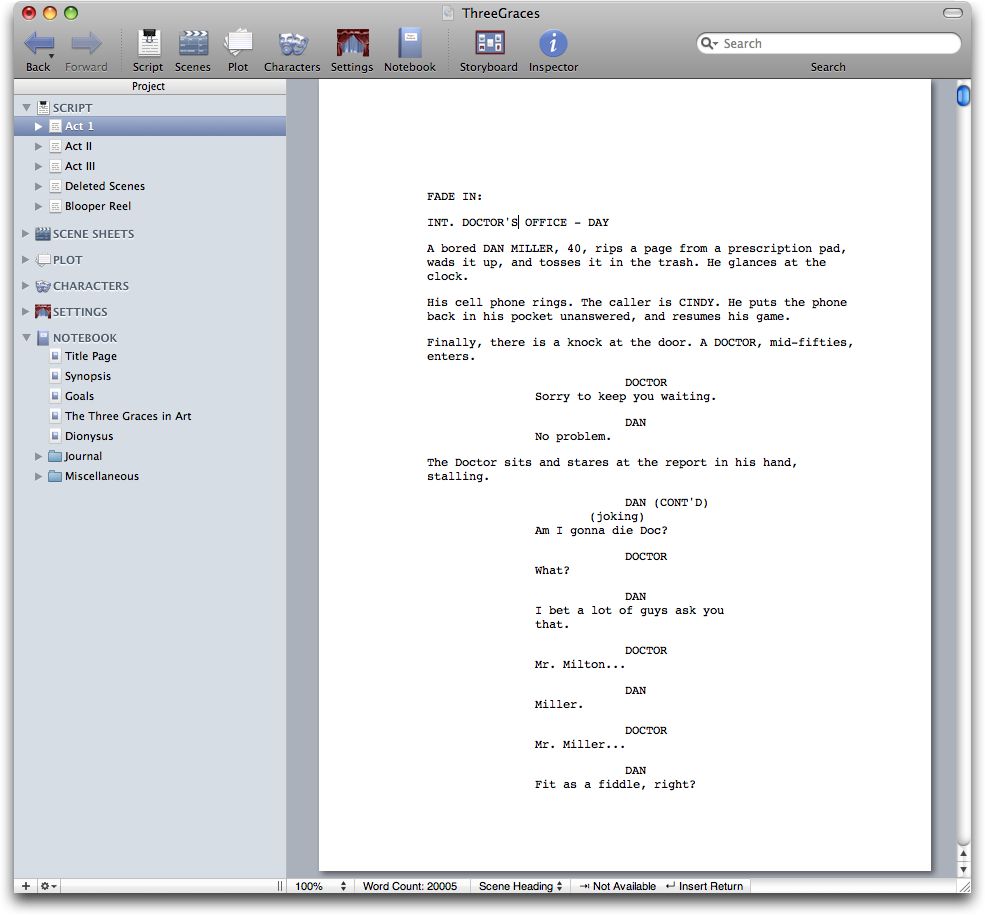This screenshot has width=985, height=916.
Task: Click the FADE IN: line in script
Action: (x=454, y=197)
